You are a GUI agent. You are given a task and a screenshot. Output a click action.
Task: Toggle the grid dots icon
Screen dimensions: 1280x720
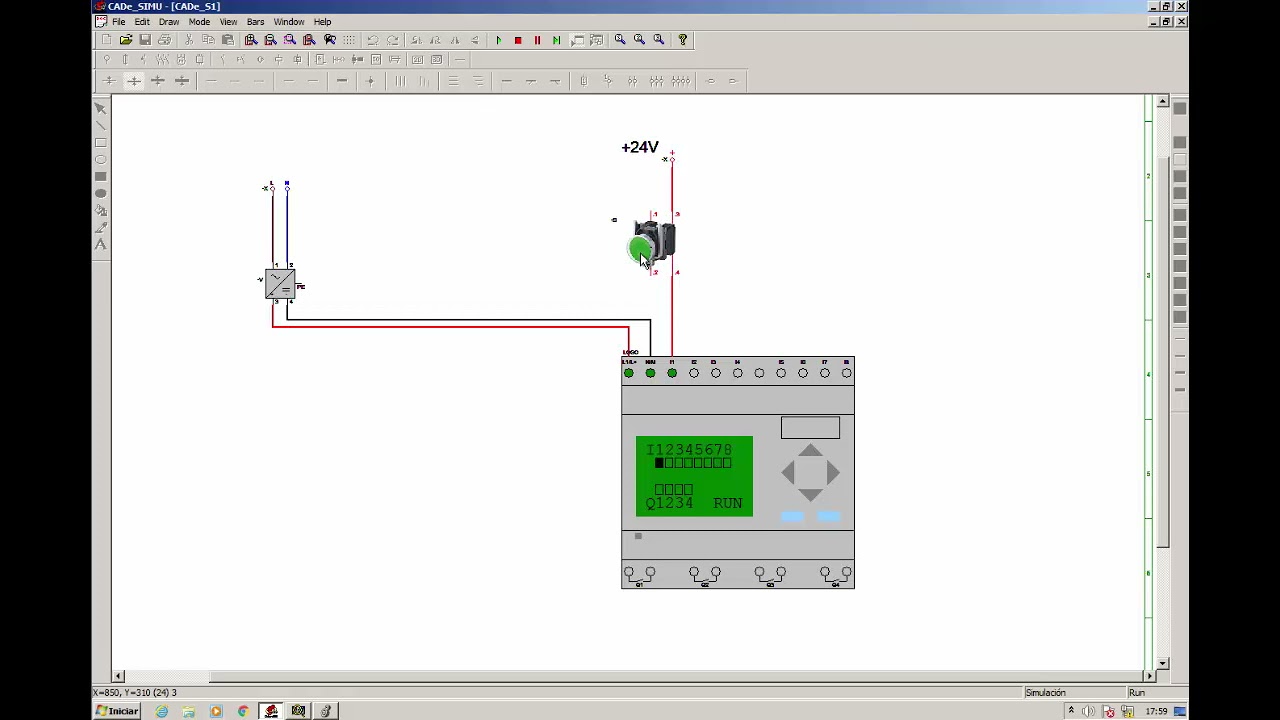point(349,40)
